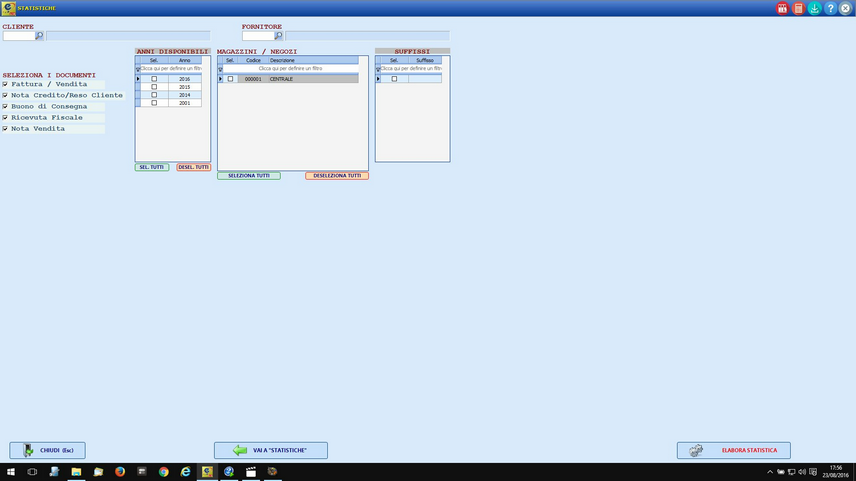Click the Fornitore search magnifier icon

pyautogui.click(x=279, y=35)
